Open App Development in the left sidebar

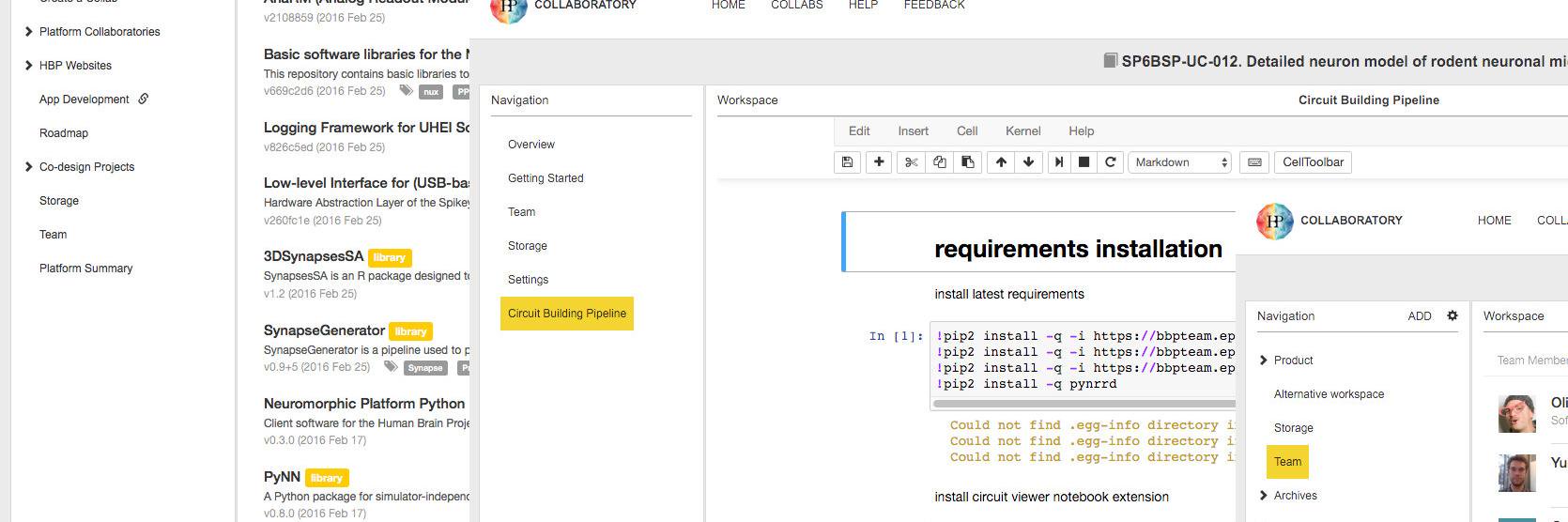(x=85, y=100)
